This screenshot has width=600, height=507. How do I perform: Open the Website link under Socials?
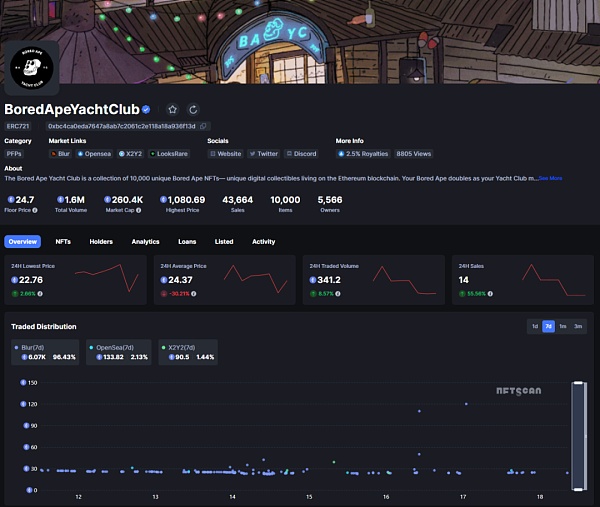coord(226,154)
